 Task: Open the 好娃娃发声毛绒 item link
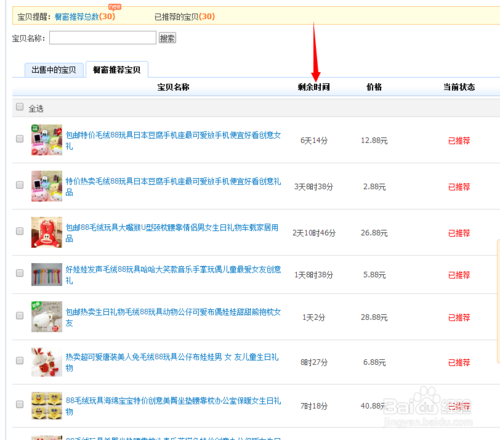[x=173, y=275]
